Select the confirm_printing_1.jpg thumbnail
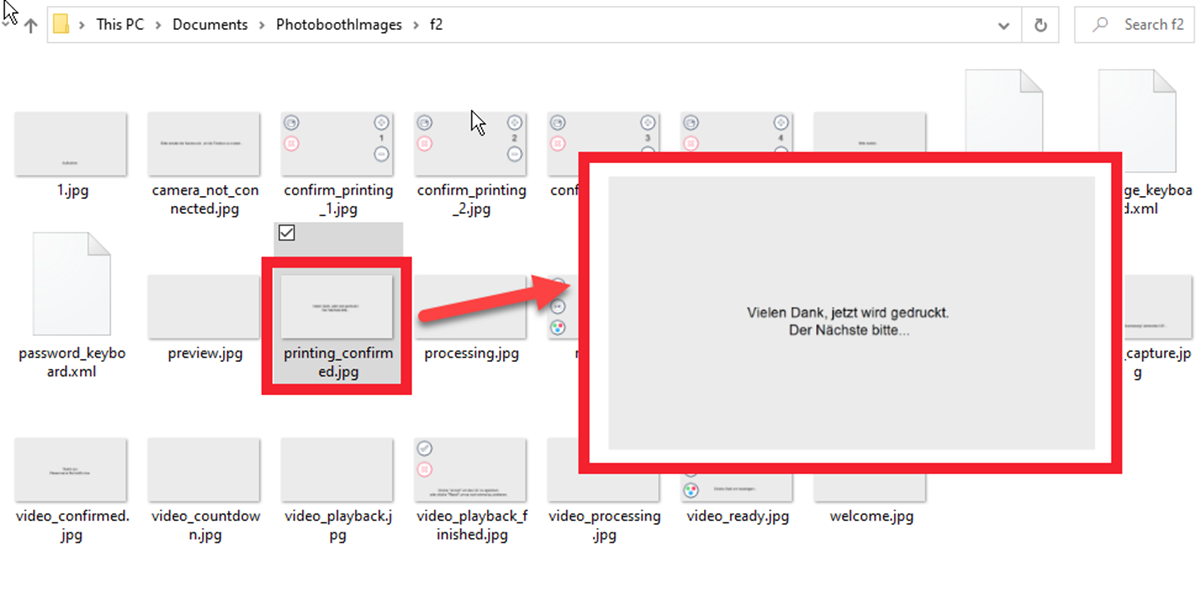Image resolution: width=1200 pixels, height=590 pixels. pos(338,143)
